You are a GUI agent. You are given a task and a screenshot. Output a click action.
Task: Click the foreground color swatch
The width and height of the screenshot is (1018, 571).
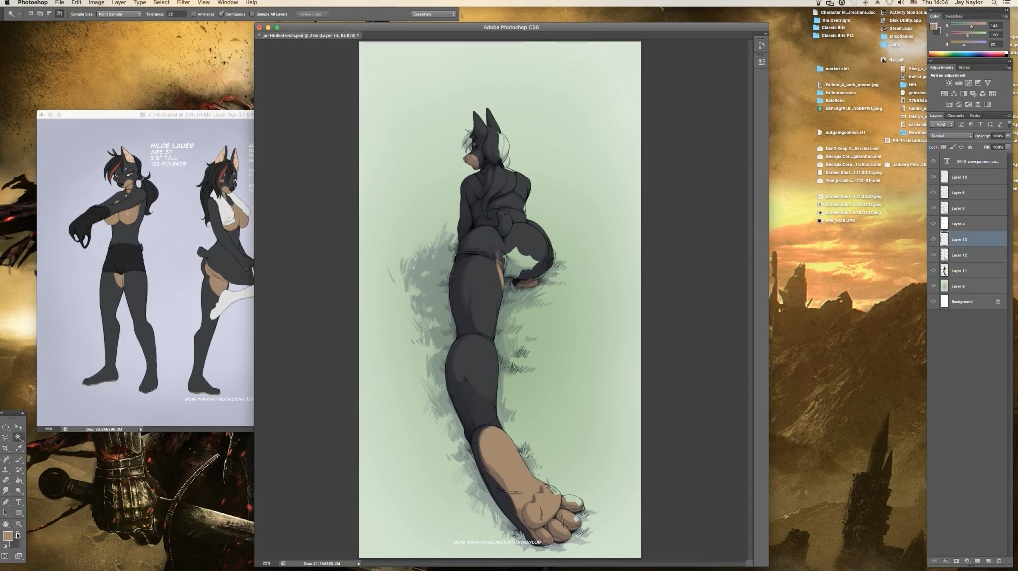click(x=7, y=537)
